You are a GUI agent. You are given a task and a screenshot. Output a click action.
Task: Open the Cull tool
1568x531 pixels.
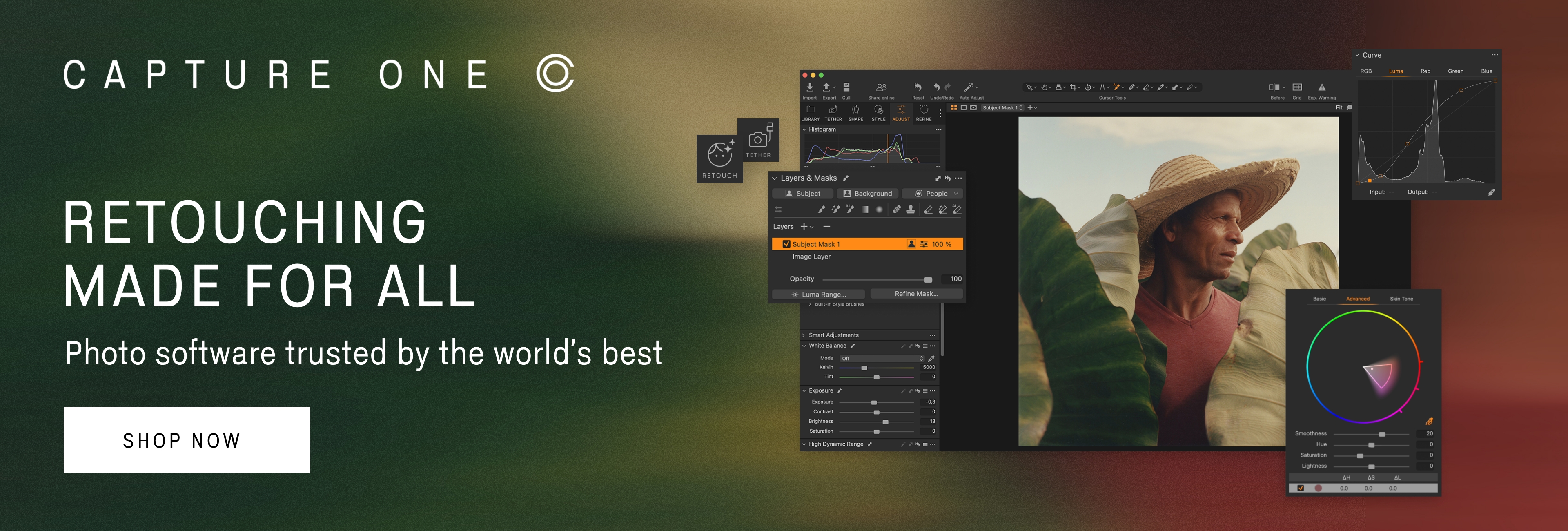pyautogui.click(x=846, y=87)
